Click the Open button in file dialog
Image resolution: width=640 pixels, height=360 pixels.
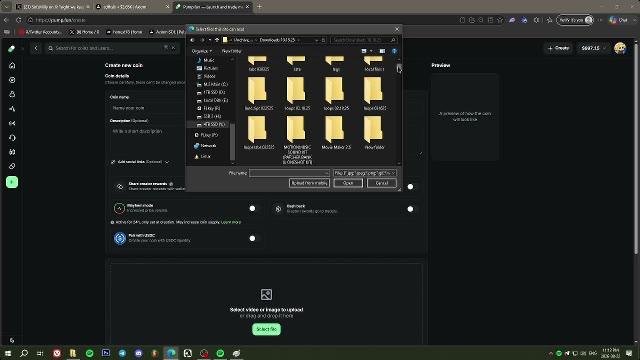348,183
